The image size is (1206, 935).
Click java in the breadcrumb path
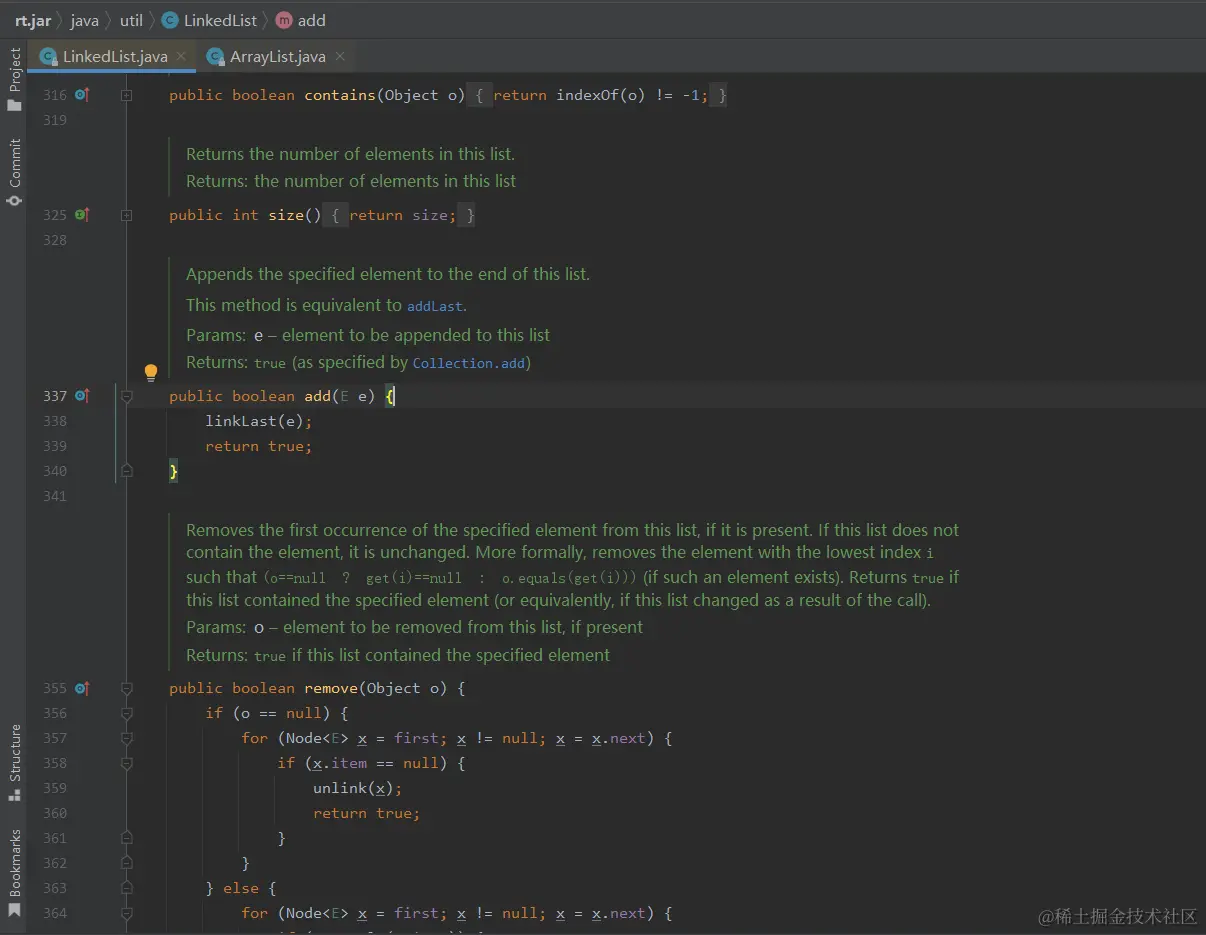tap(85, 20)
